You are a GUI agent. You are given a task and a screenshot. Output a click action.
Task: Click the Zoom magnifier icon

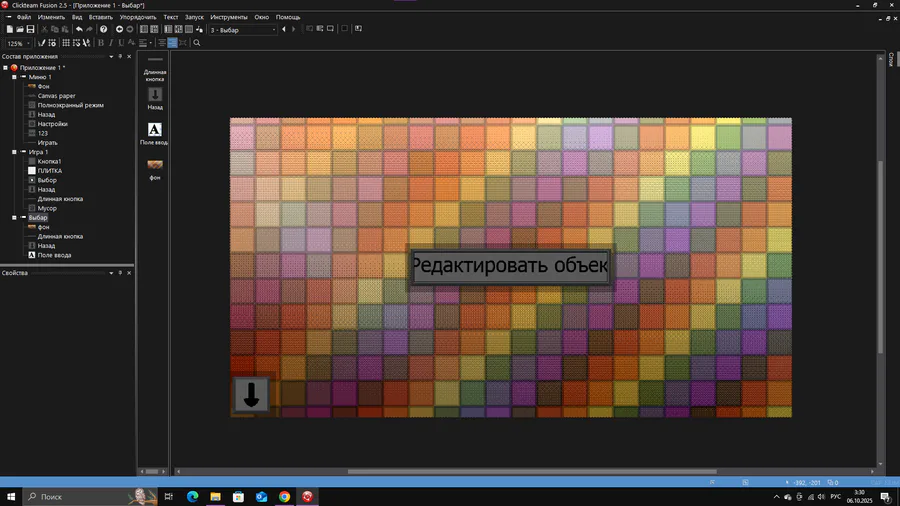coord(197,43)
